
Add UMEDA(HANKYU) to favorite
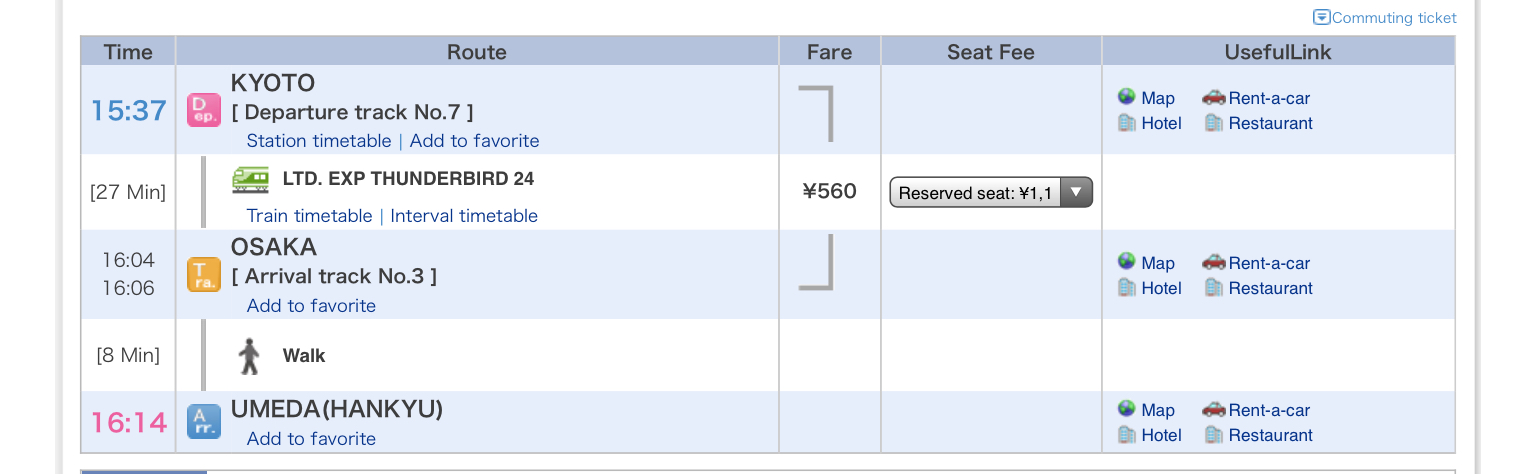(x=311, y=439)
